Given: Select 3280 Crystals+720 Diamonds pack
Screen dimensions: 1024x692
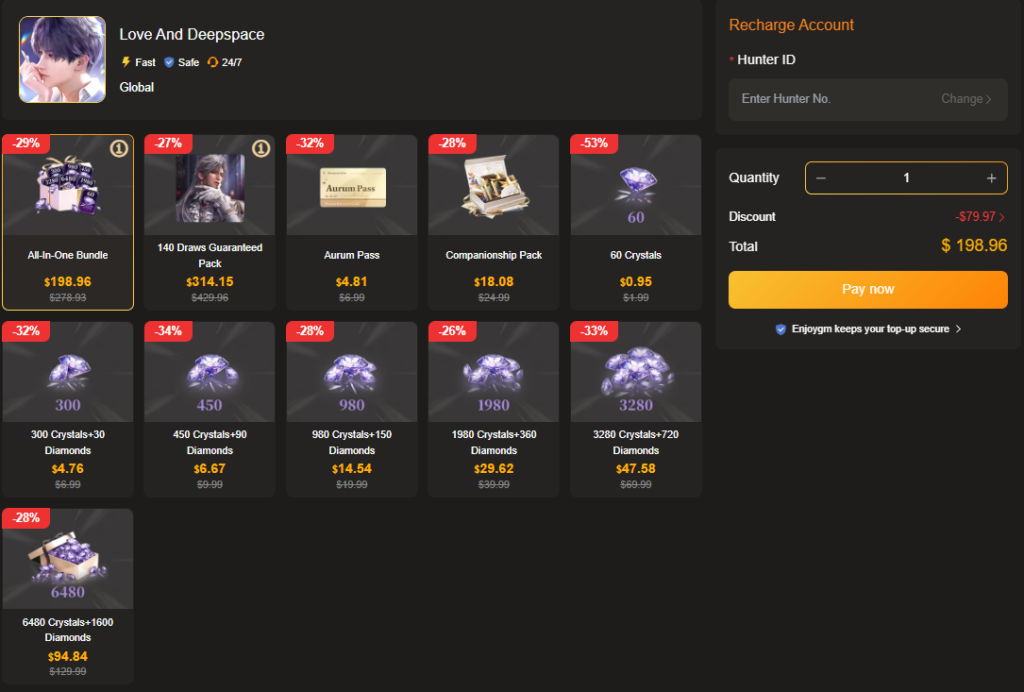Looking at the screenshot, I should 635,409.
